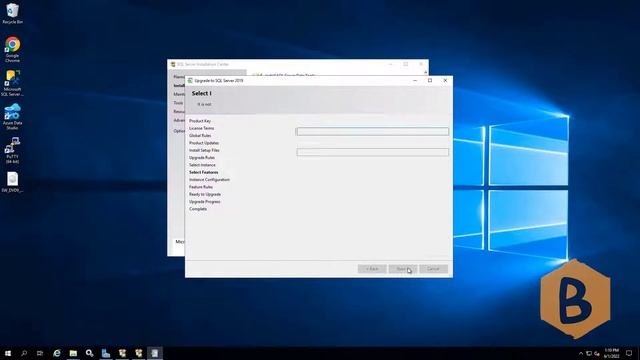
Task: Select the bold "Select Features" wizard step
Action: click(204, 172)
